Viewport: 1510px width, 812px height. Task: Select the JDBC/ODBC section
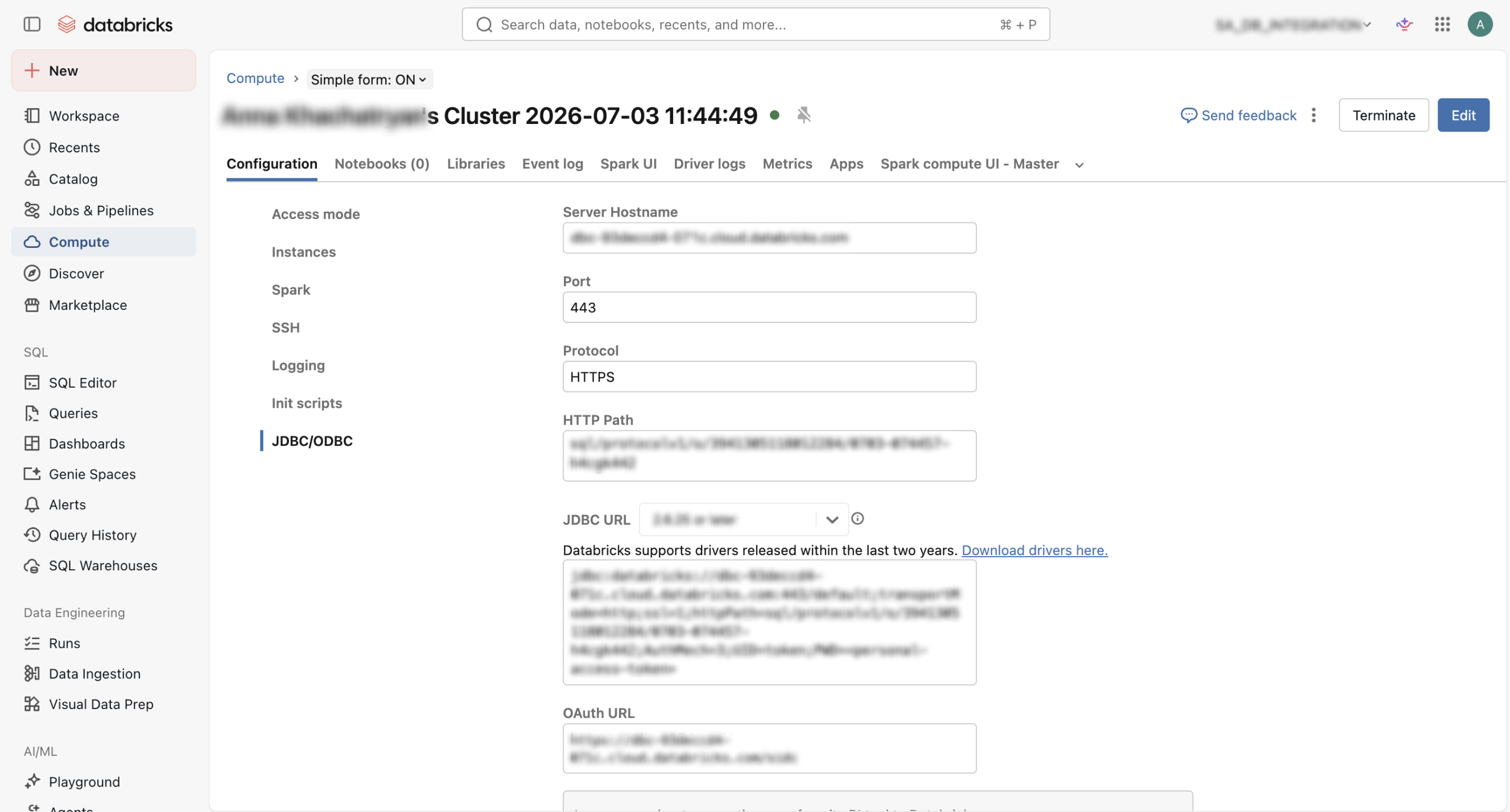coord(312,441)
